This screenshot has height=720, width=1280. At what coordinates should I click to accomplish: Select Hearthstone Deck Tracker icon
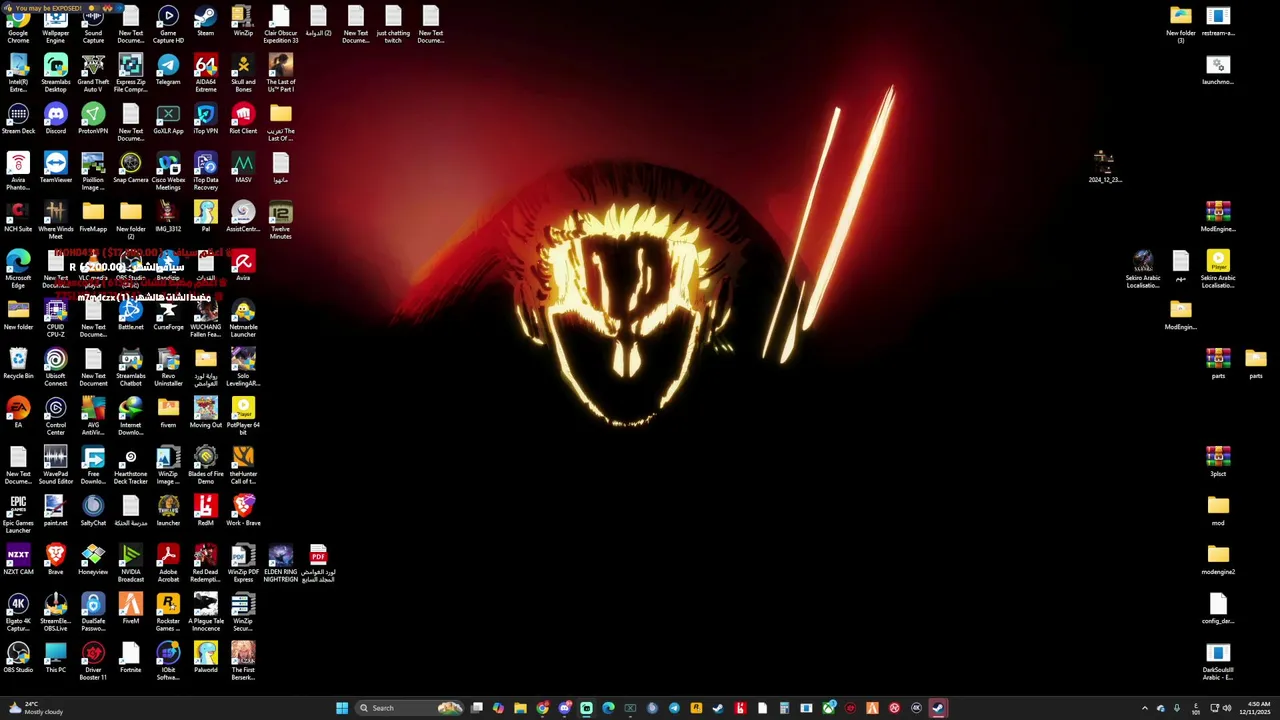point(130,465)
